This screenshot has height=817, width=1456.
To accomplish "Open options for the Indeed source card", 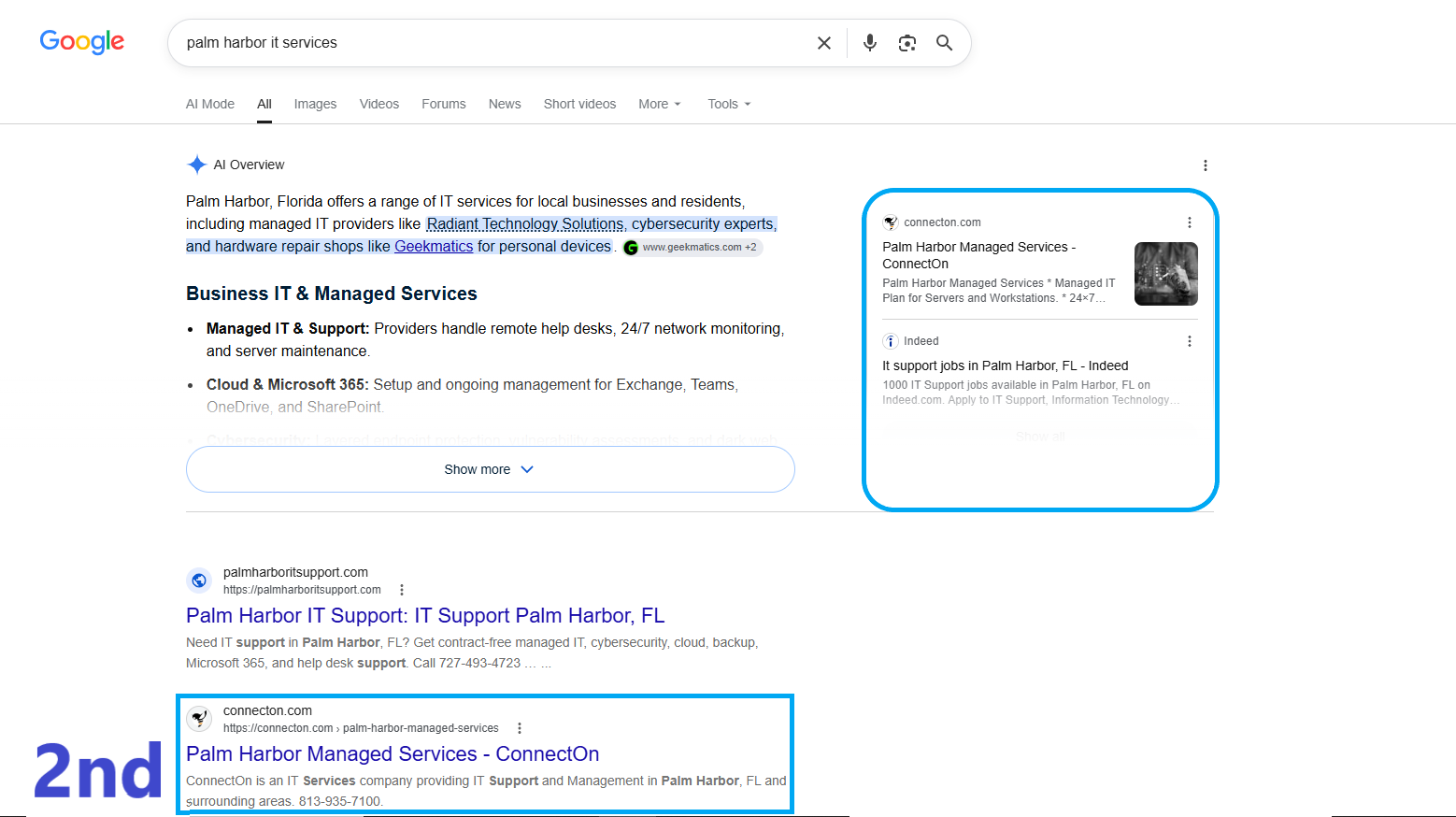I will (x=1190, y=341).
